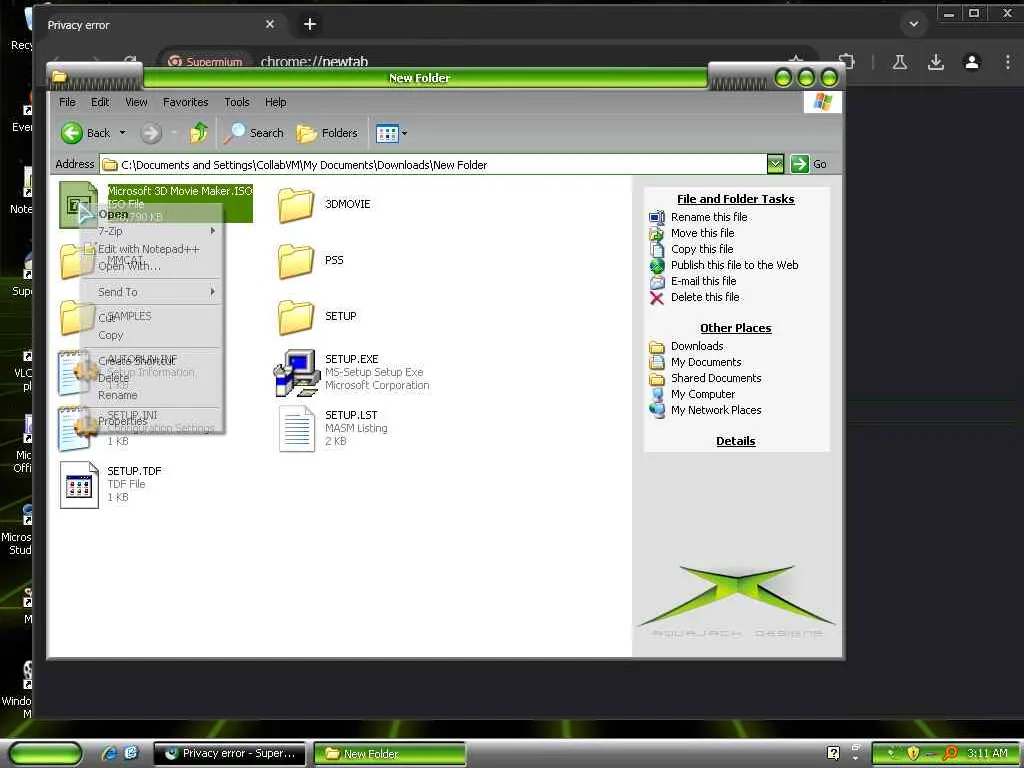Select the 3DMOVIE folder icon
1024x768 pixels.
point(295,204)
